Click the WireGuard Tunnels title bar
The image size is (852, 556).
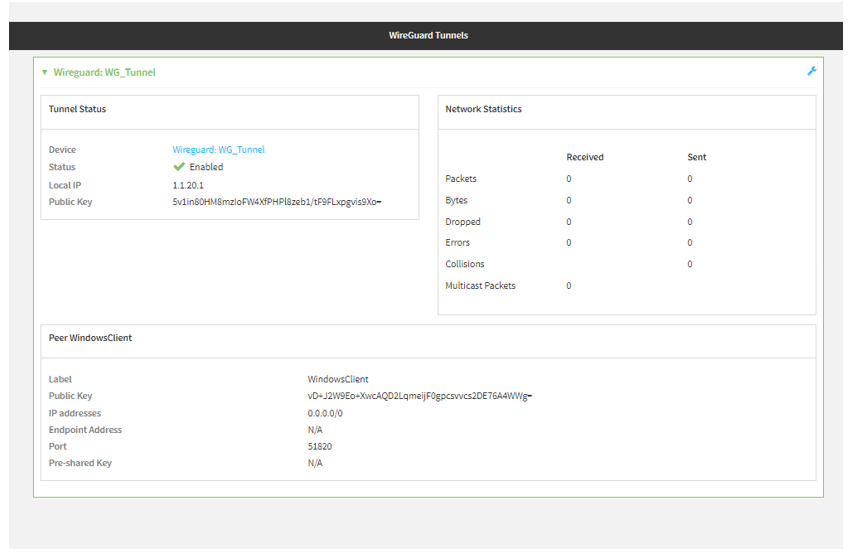tap(426, 36)
